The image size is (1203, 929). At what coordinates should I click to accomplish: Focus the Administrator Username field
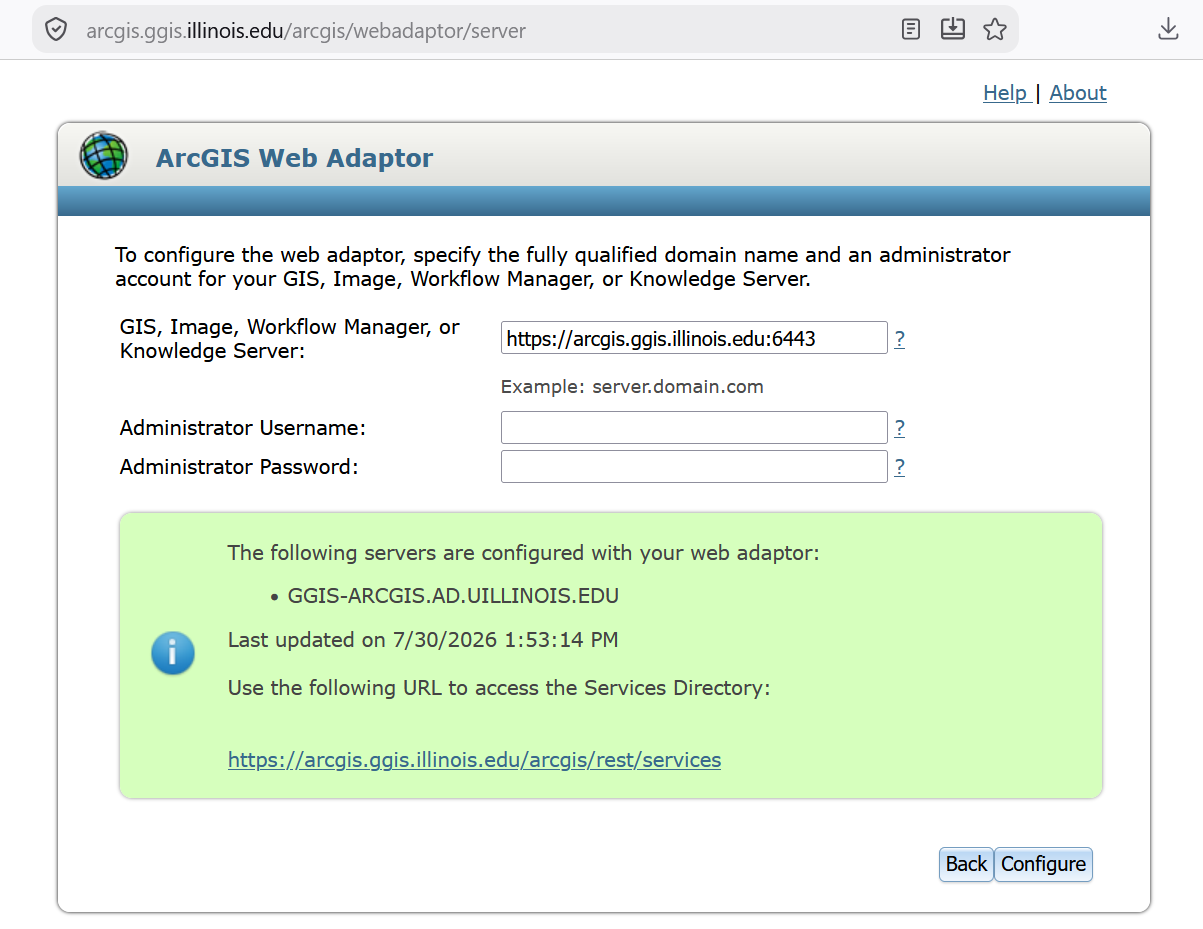pos(694,428)
